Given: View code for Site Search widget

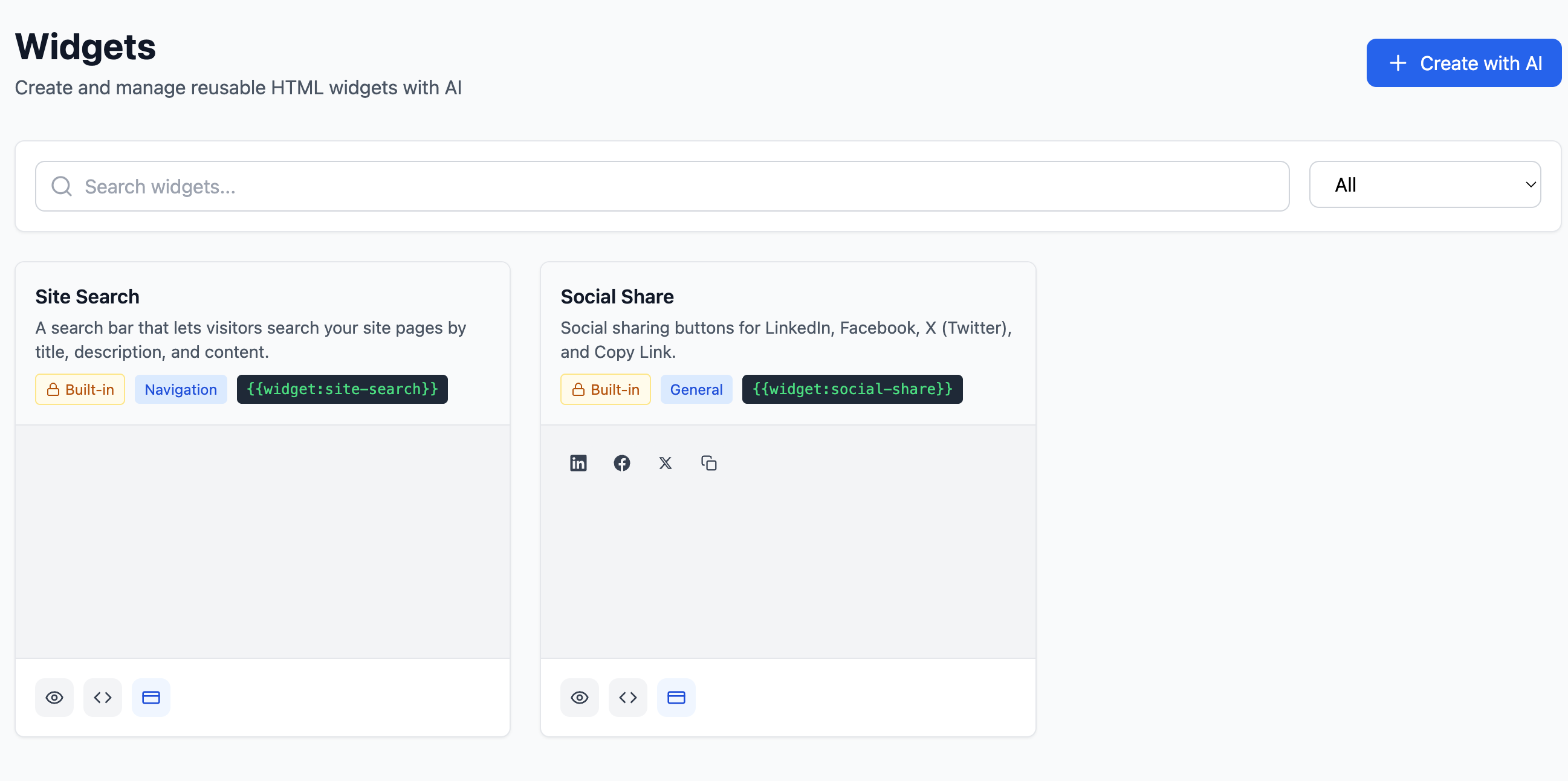Looking at the screenshot, I should (102, 697).
